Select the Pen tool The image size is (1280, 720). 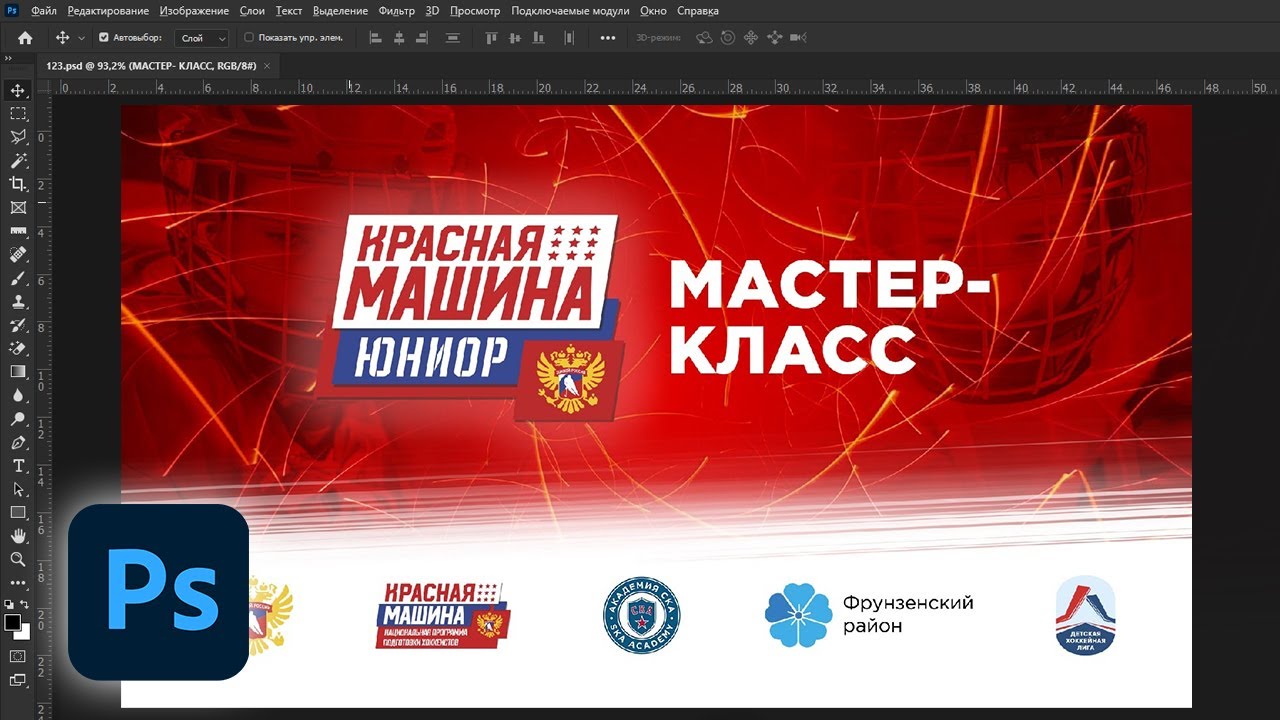coord(18,443)
